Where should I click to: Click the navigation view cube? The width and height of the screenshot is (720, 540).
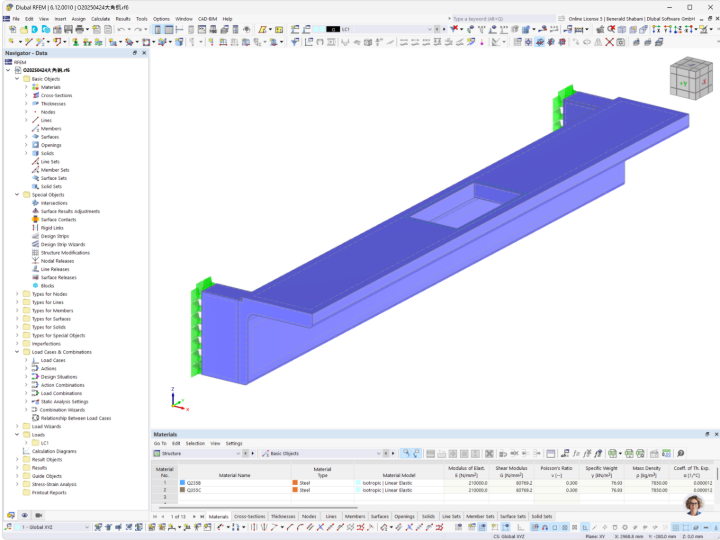[691, 78]
